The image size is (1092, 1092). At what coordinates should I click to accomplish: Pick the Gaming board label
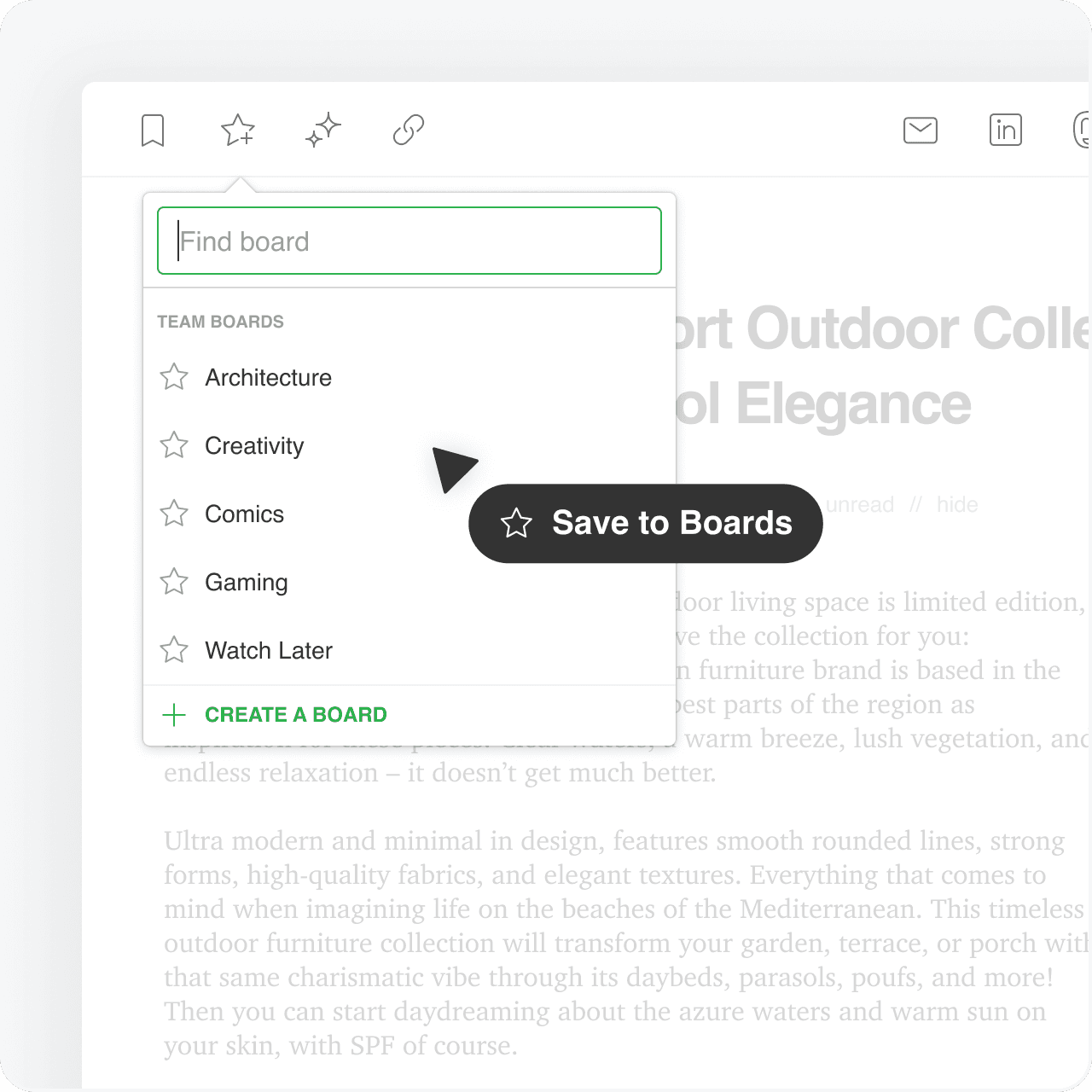point(247,583)
